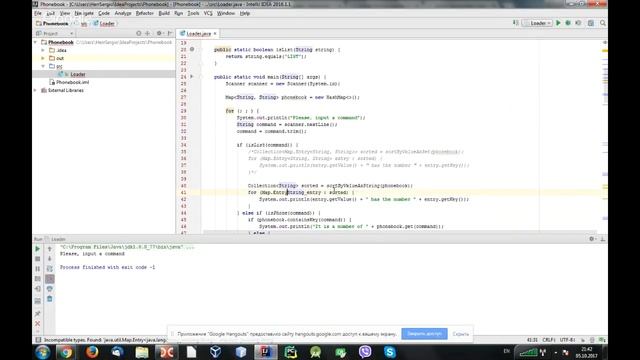Viewport: 640px width, 360px height.
Task: Open the File menu
Action: (x=38, y=13)
